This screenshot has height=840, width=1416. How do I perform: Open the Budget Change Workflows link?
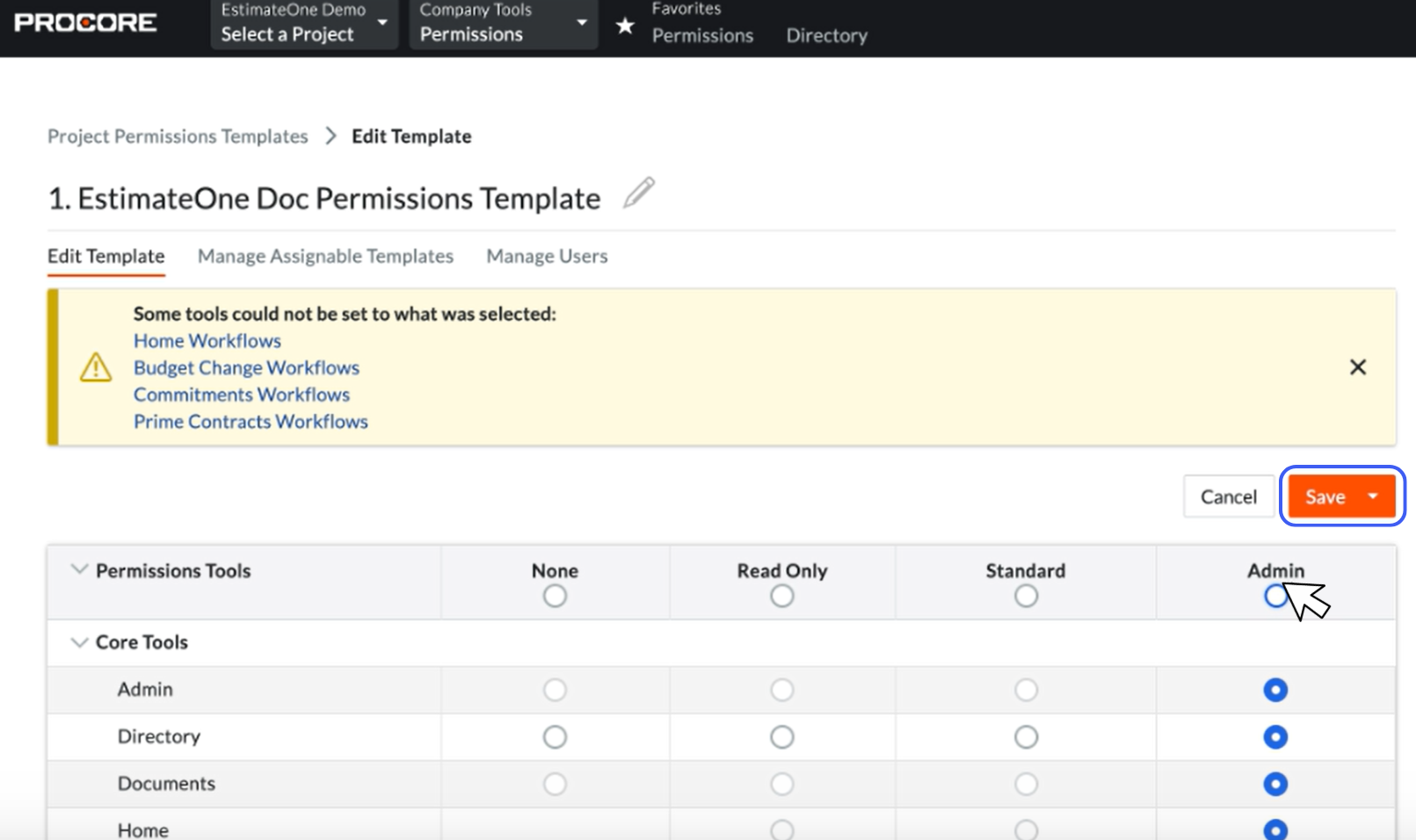click(x=246, y=367)
